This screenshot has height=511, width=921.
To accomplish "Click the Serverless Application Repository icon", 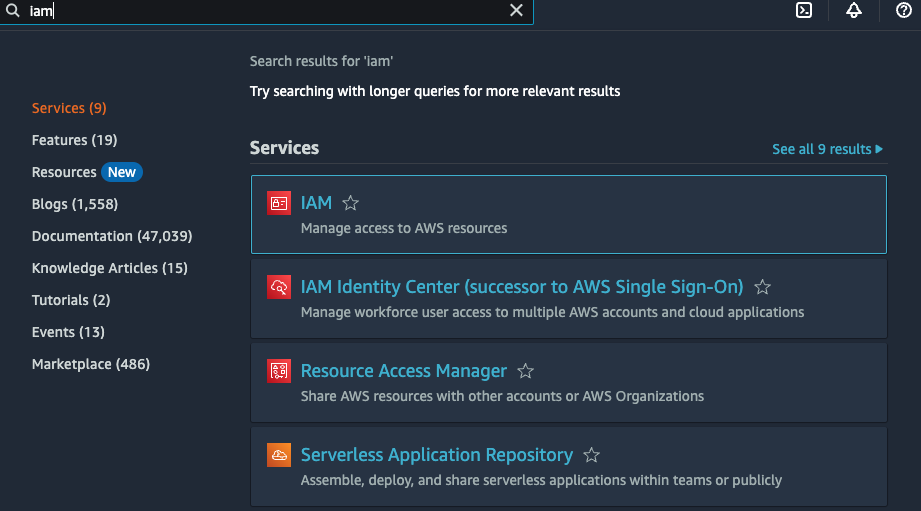I will [x=279, y=455].
